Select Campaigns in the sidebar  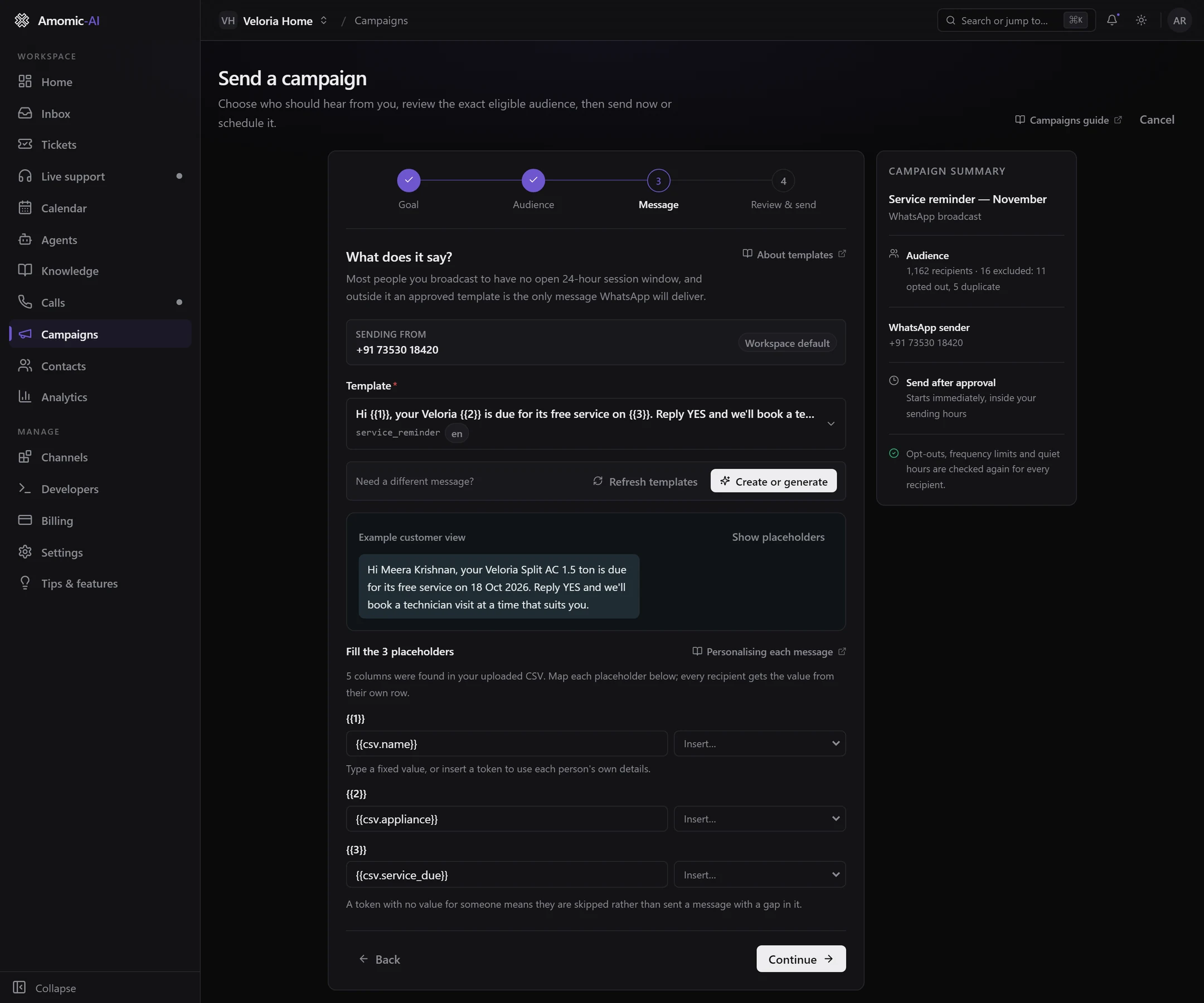click(100, 334)
